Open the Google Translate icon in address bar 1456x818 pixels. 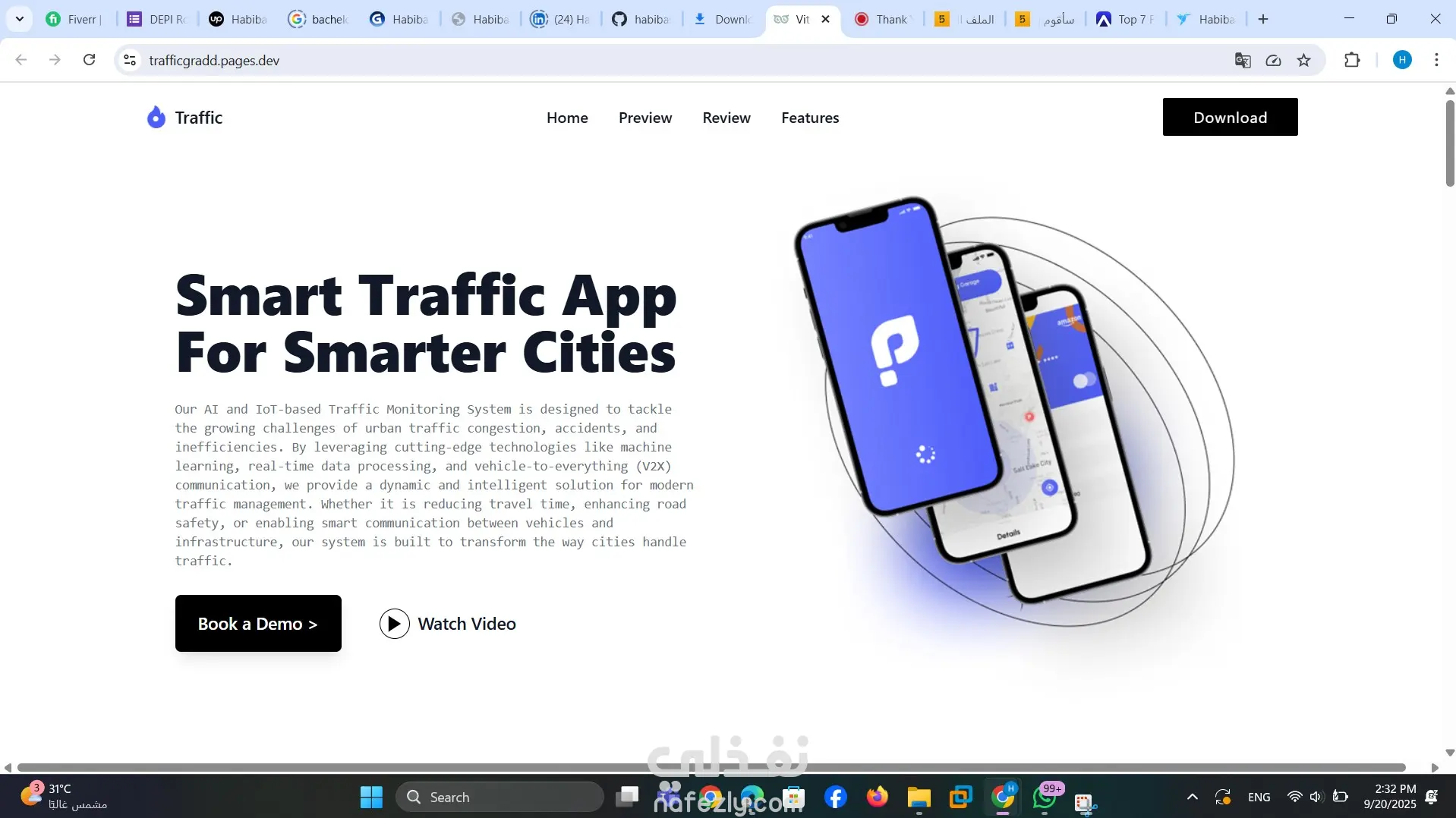tap(1243, 60)
